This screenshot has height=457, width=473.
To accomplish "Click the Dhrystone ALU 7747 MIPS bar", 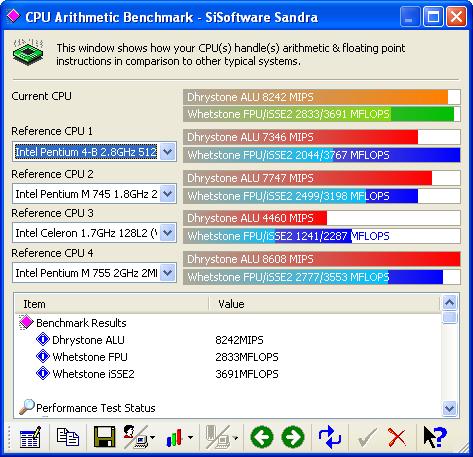I will 322,178.
